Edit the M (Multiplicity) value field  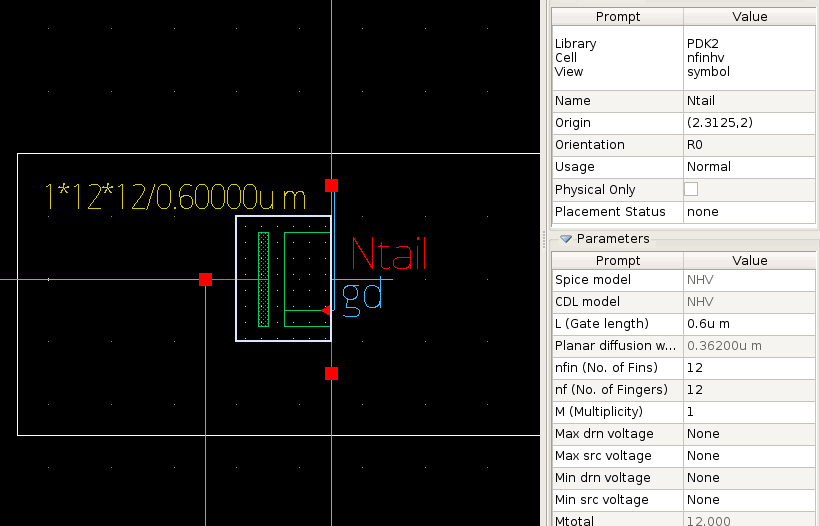point(749,412)
